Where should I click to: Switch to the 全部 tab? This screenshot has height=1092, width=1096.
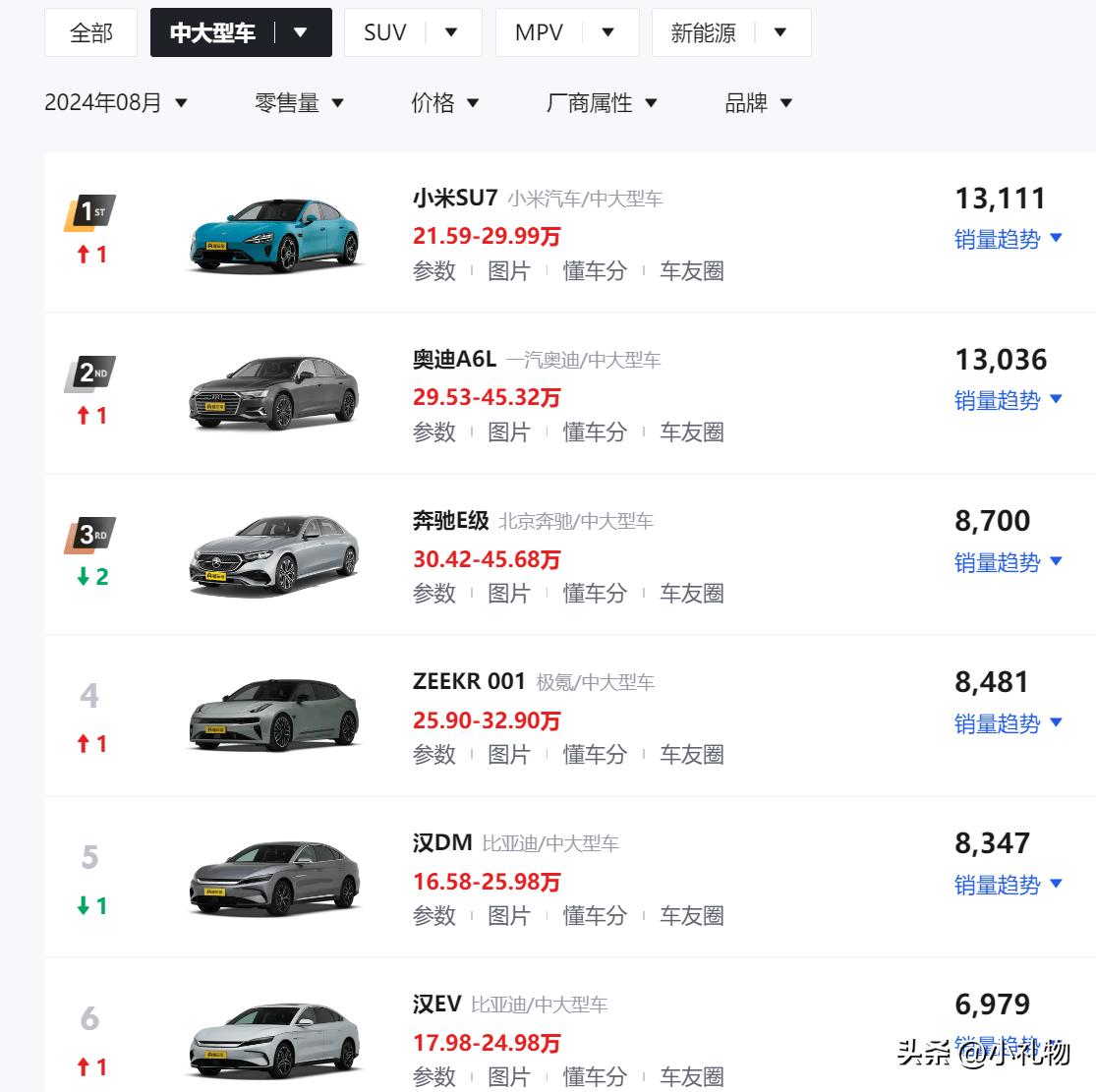pyautogui.click(x=90, y=31)
